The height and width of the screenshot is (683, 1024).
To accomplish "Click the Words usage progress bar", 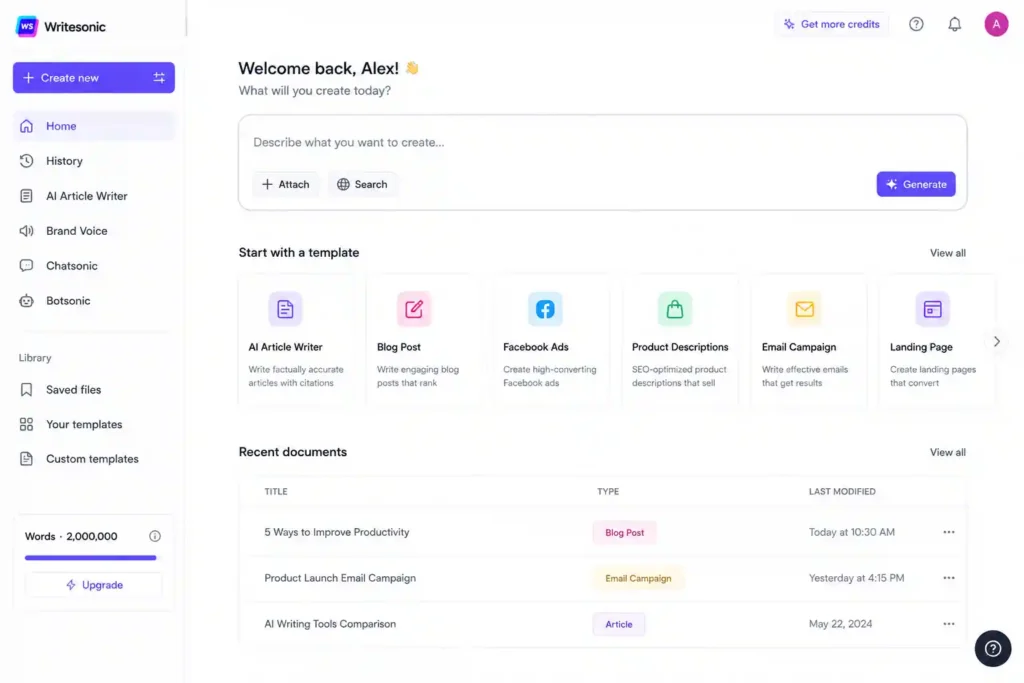I will tap(91, 558).
